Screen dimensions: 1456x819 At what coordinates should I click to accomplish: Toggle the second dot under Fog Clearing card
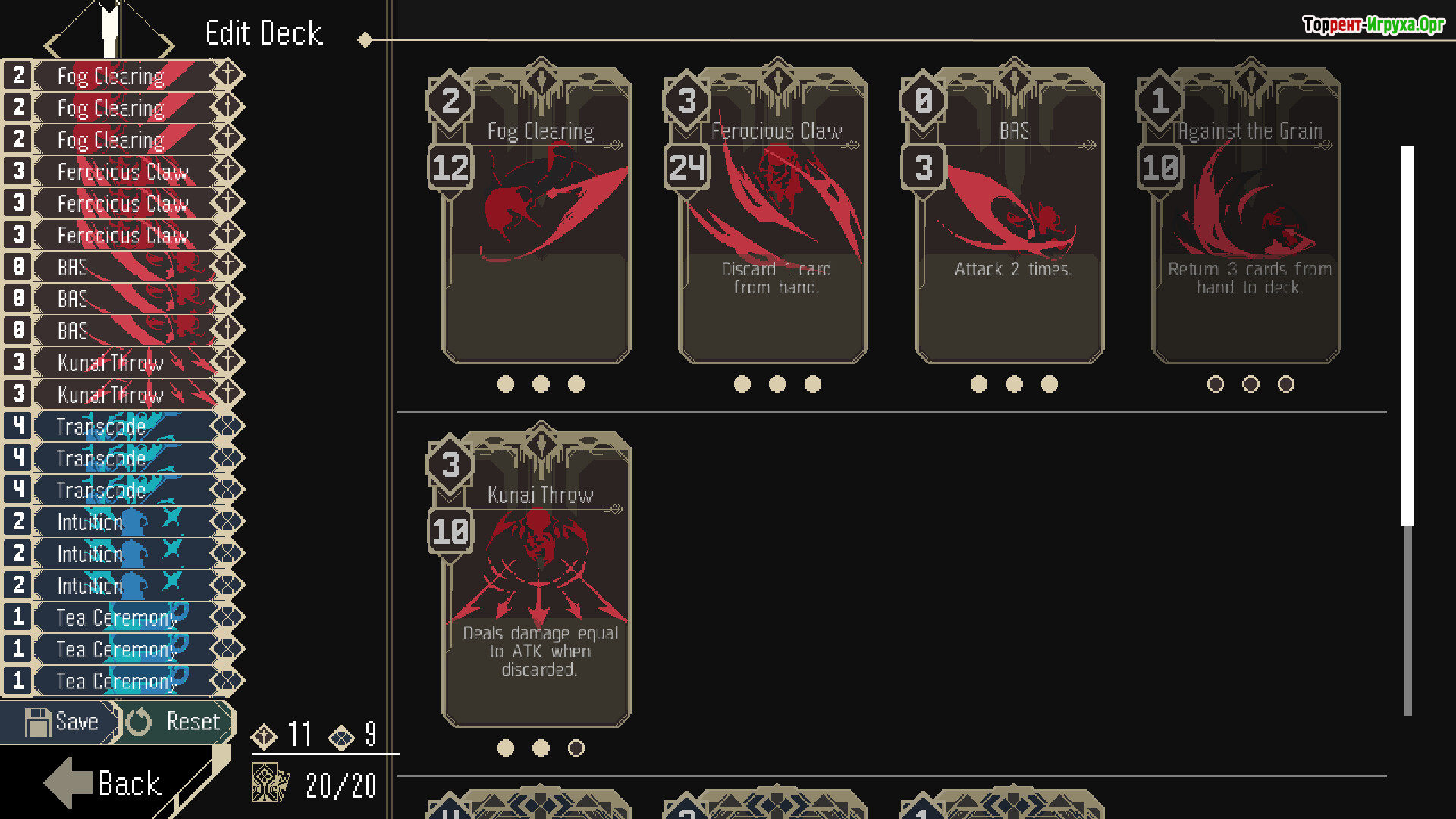541,384
